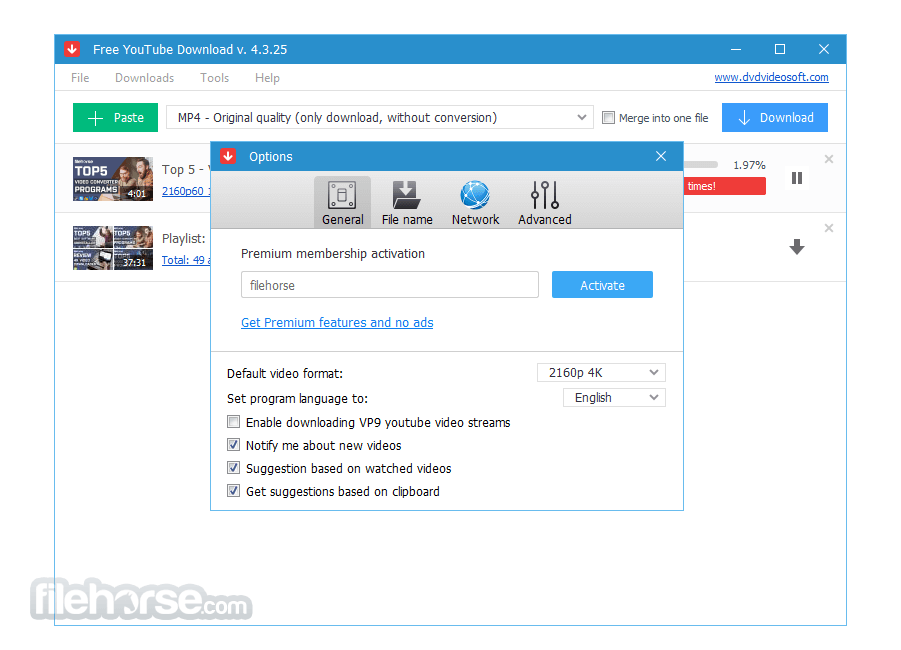The width and height of the screenshot is (901, 650).
Task: Click the green Paste button
Action: click(115, 118)
